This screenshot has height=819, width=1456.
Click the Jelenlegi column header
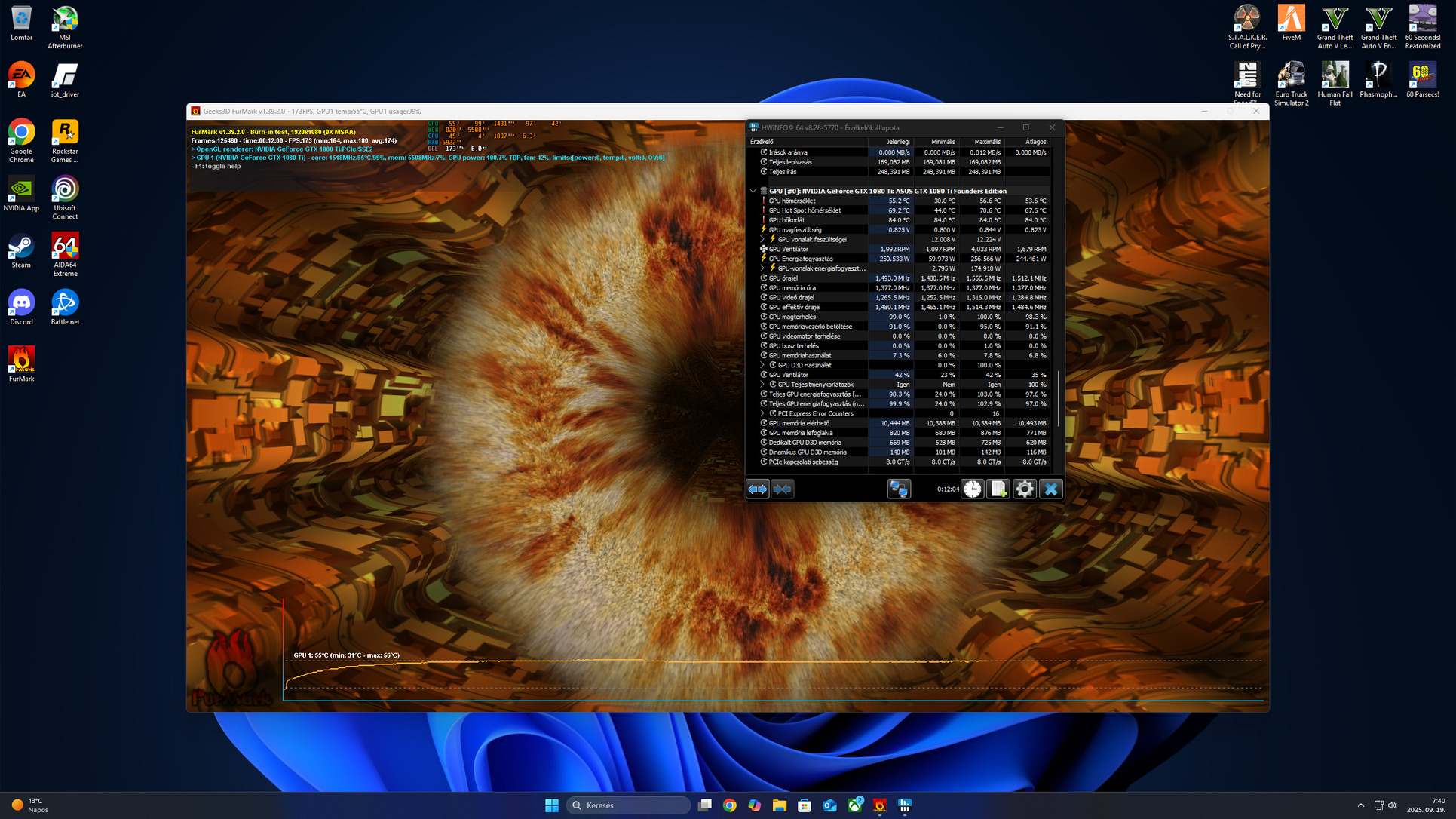[897, 142]
